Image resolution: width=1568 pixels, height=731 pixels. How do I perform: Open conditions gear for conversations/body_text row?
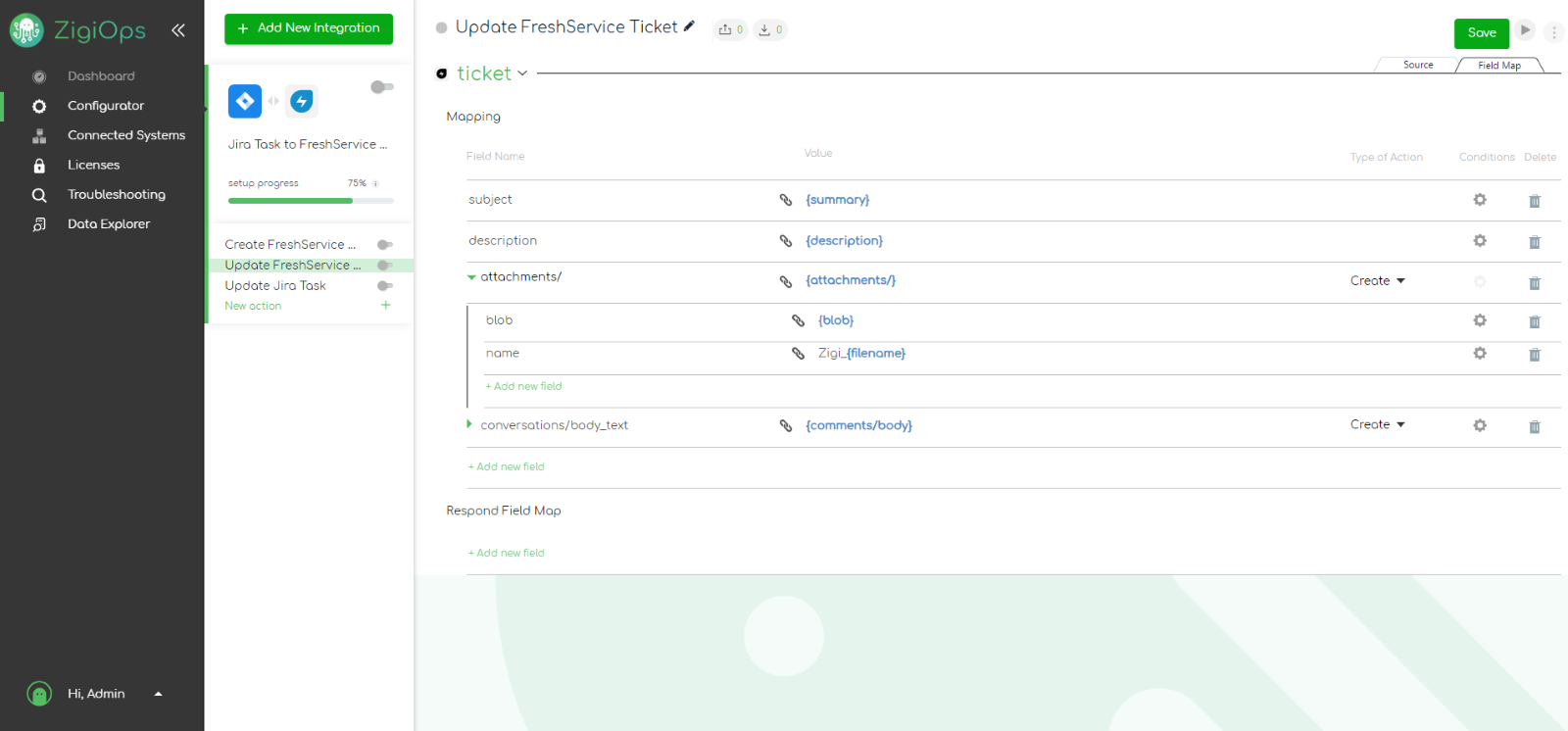click(1480, 425)
